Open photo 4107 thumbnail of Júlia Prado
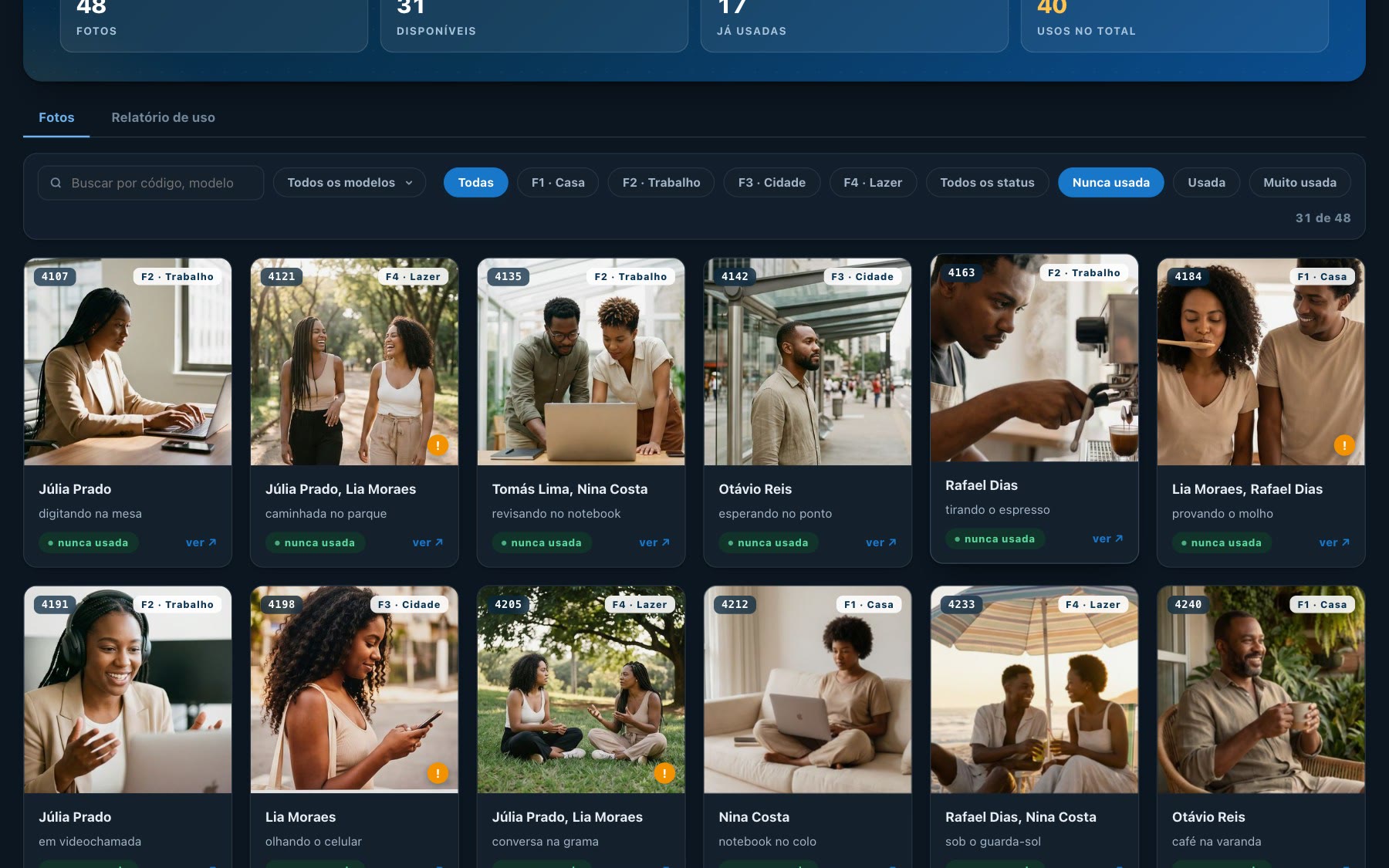This screenshot has width=1389, height=868. [x=128, y=362]
